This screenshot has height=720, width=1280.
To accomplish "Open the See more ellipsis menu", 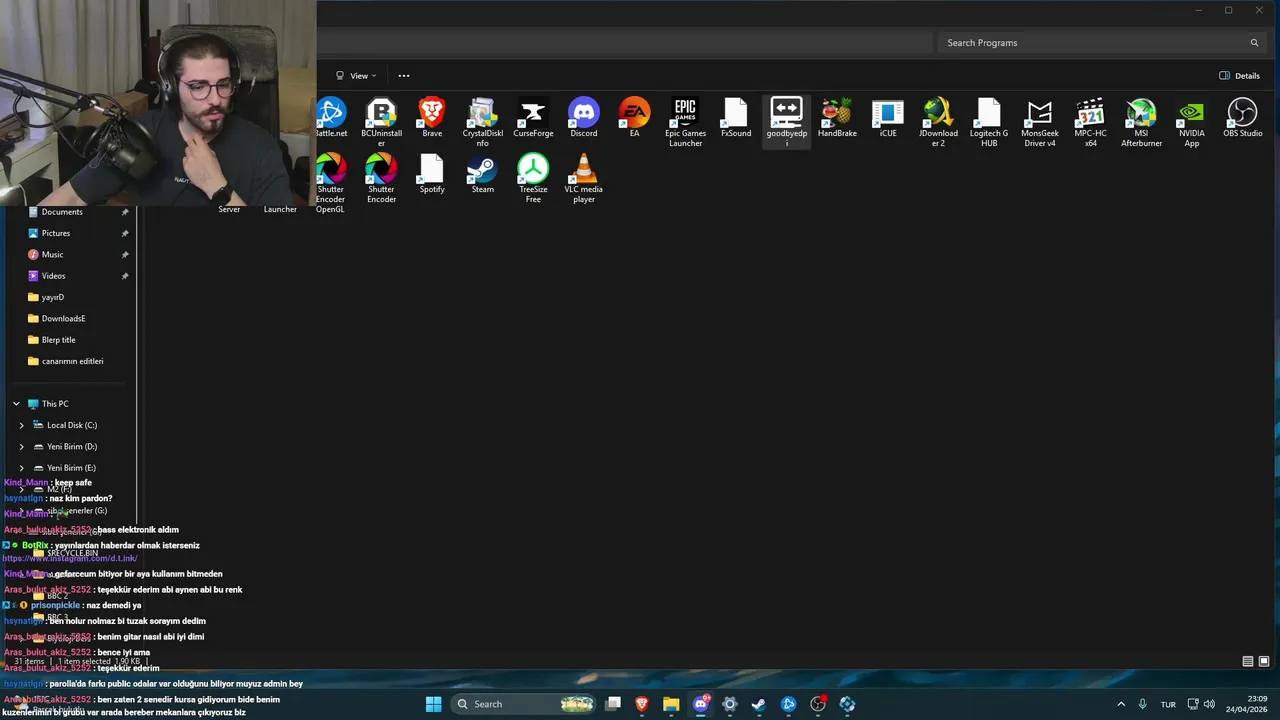I will tap(404, 76).
